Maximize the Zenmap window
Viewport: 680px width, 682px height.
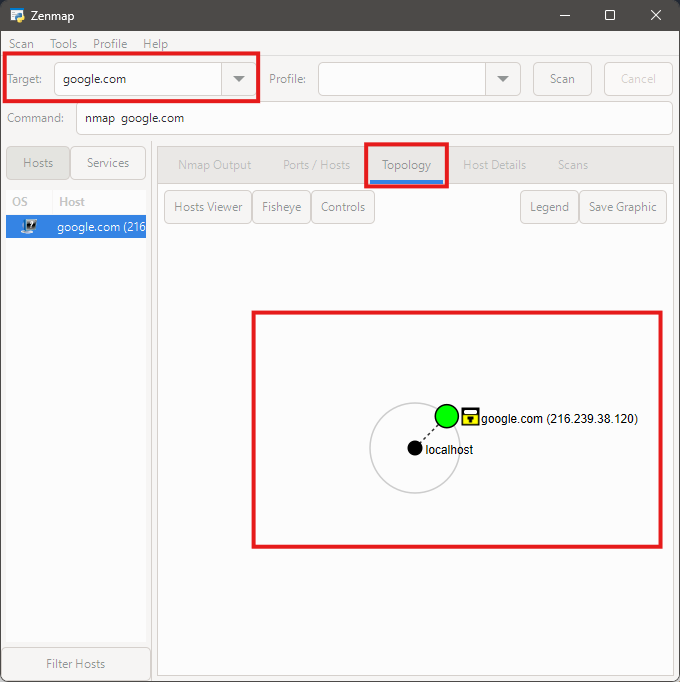pos(610,16)
